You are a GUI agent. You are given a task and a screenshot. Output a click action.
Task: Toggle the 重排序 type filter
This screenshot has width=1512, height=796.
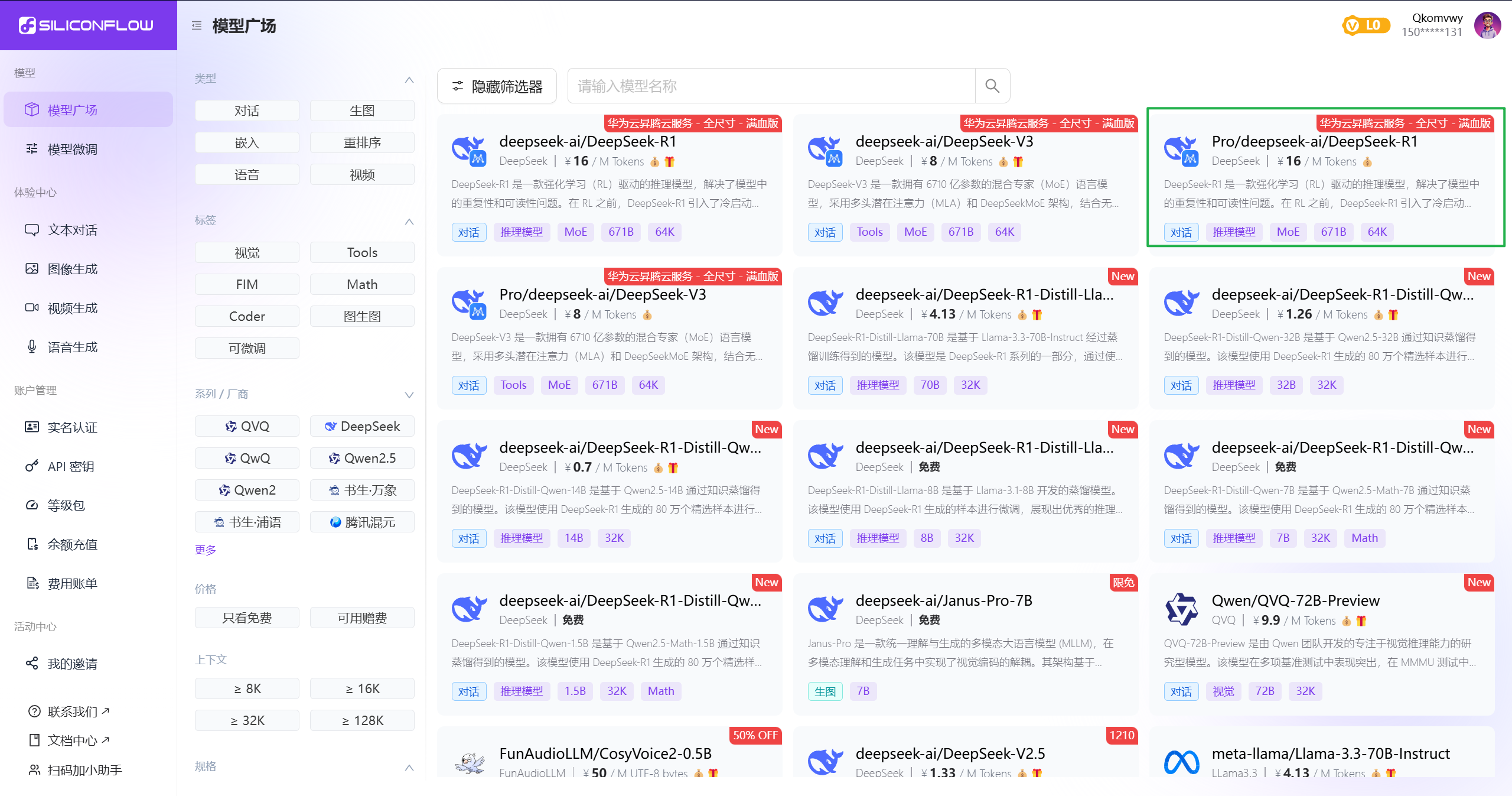click(362, 143)
